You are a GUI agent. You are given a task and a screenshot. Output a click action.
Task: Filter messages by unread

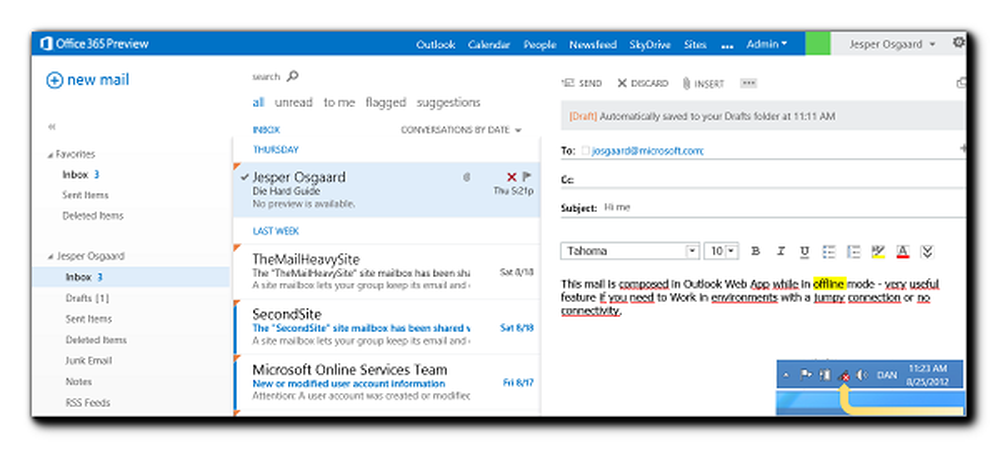tap(293, 102)
